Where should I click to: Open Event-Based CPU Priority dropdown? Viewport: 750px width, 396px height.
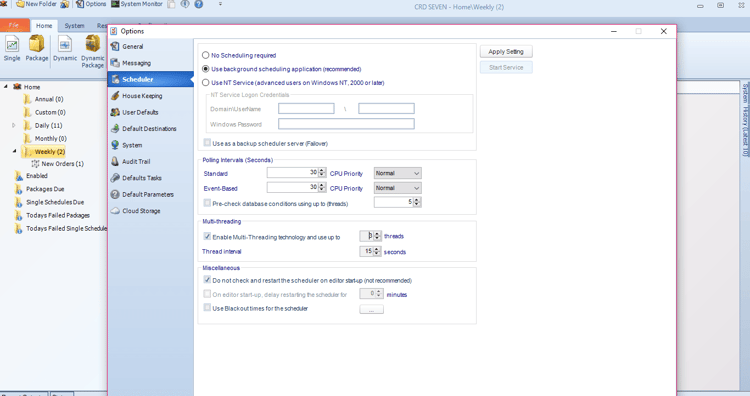397,188
